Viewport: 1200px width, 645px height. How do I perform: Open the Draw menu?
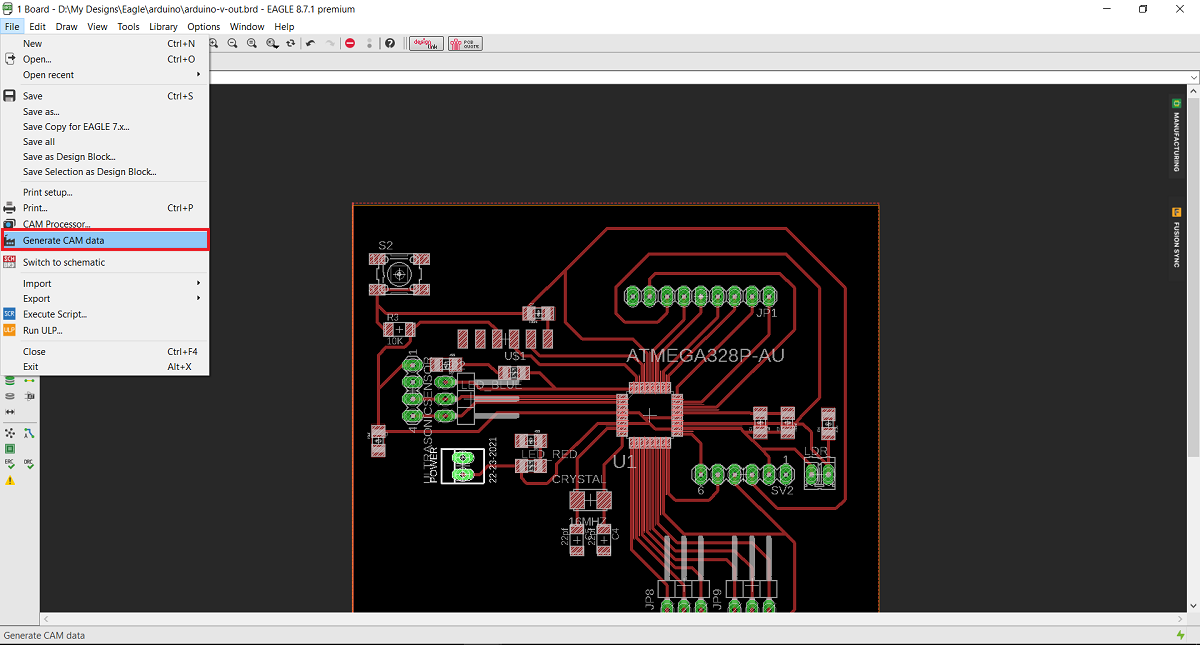click(x=66, y=27)
